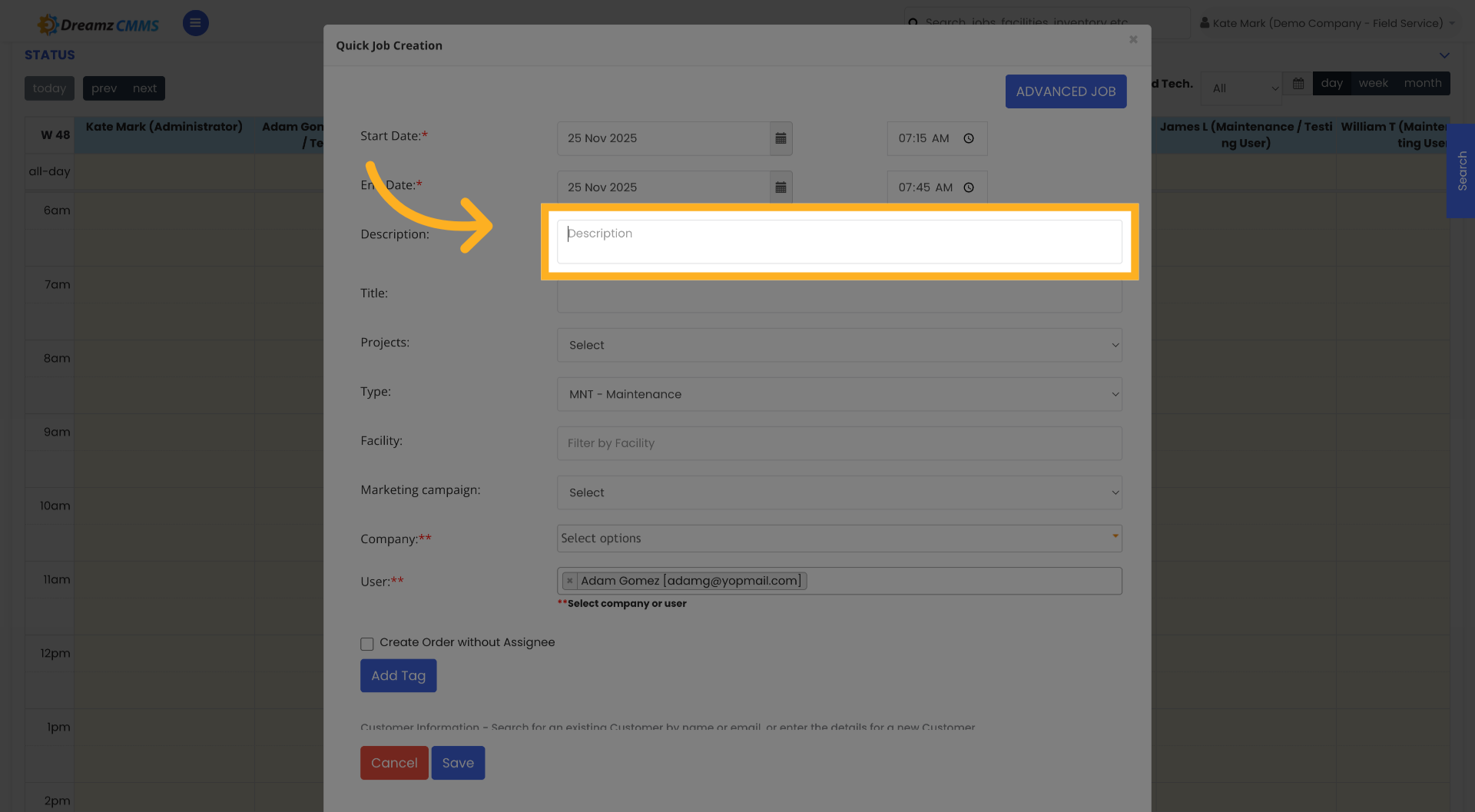
Task: Click the clock icon beside 07:15 AM
Action: coord(968,138)
